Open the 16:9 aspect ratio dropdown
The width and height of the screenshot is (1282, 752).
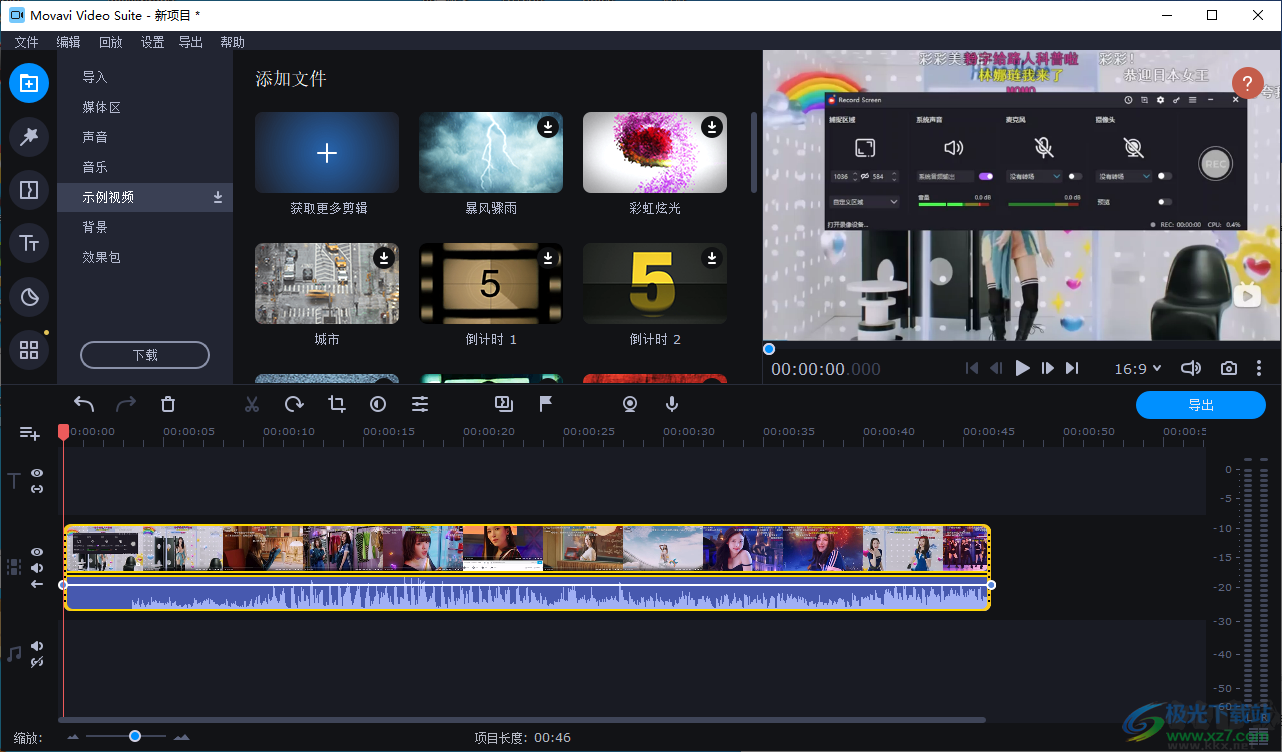[x=1137, y=368]
